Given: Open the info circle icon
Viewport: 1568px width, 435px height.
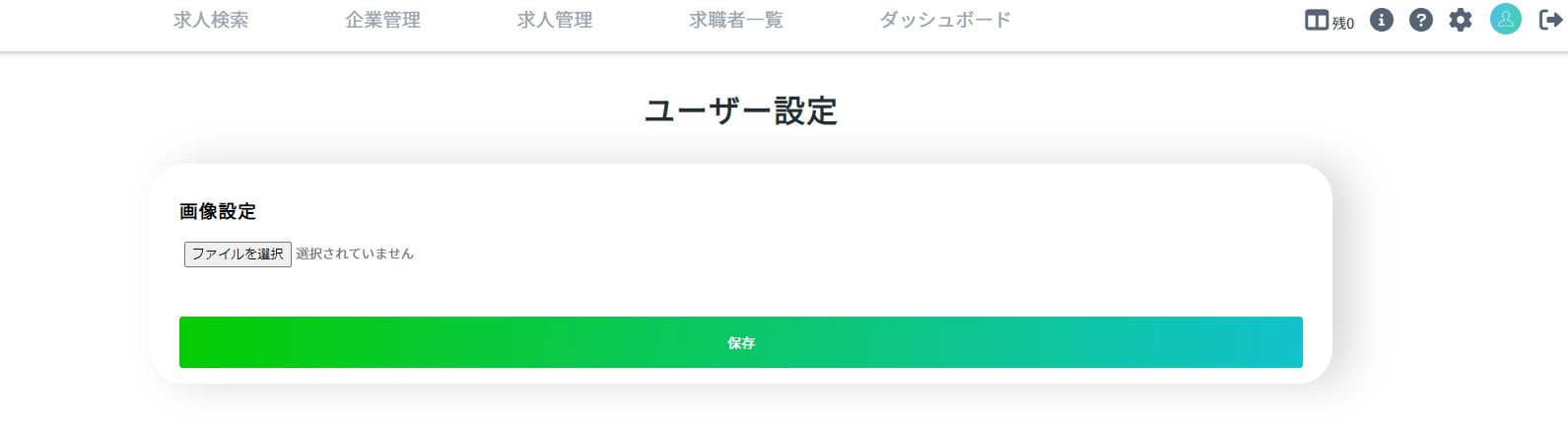Looking at the screenshot, I should pyautogui.click(x=1382, y=20).
